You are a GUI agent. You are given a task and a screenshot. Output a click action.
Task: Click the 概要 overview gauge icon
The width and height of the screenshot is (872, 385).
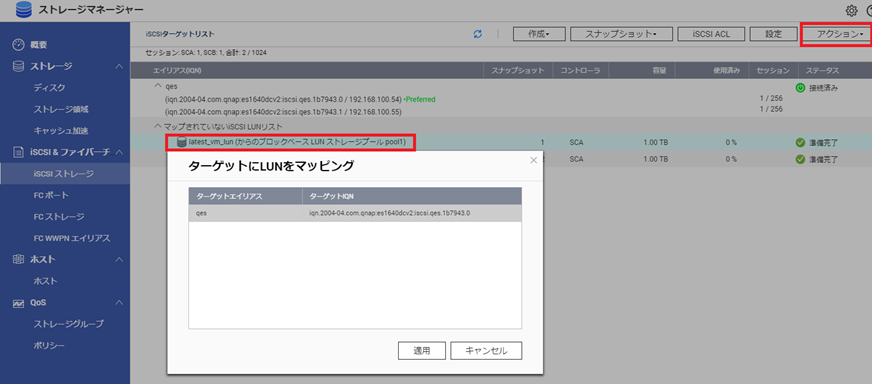pos(18,45)
